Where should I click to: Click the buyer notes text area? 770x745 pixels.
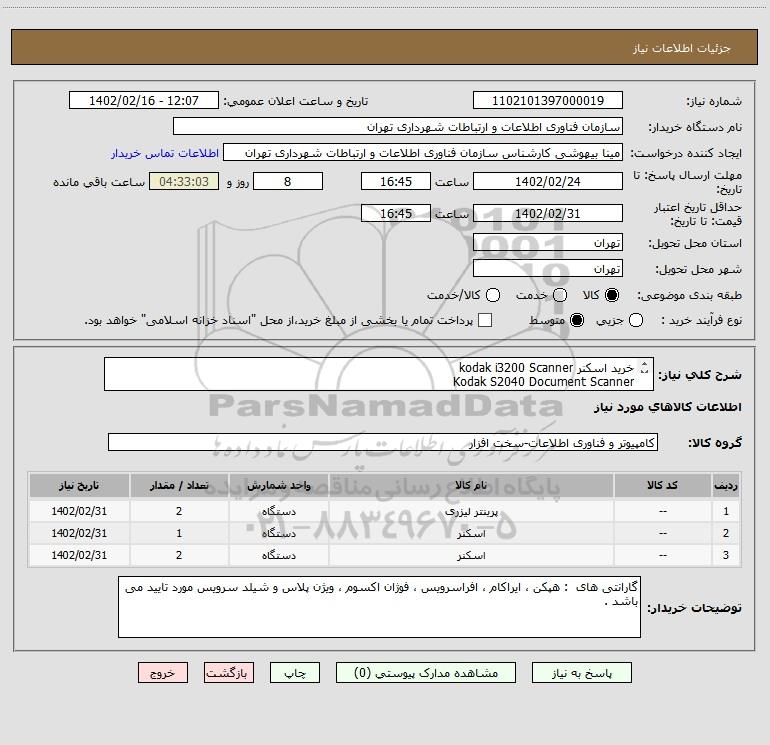pyautogui.click(x=379, y=607)
